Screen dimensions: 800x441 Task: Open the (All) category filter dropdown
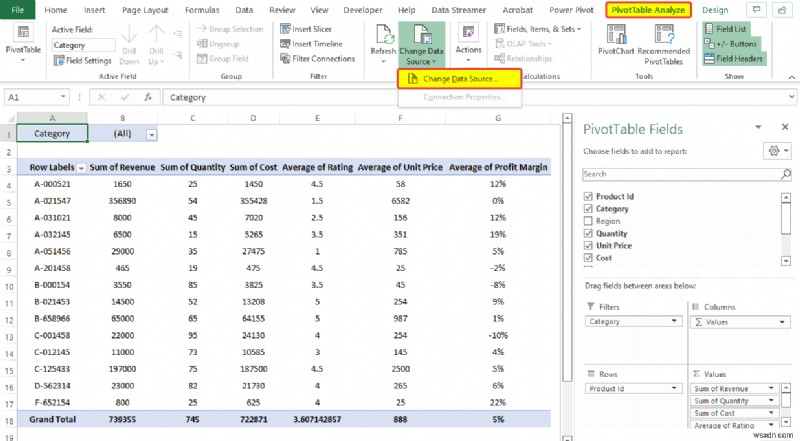[x=151, y=135]
